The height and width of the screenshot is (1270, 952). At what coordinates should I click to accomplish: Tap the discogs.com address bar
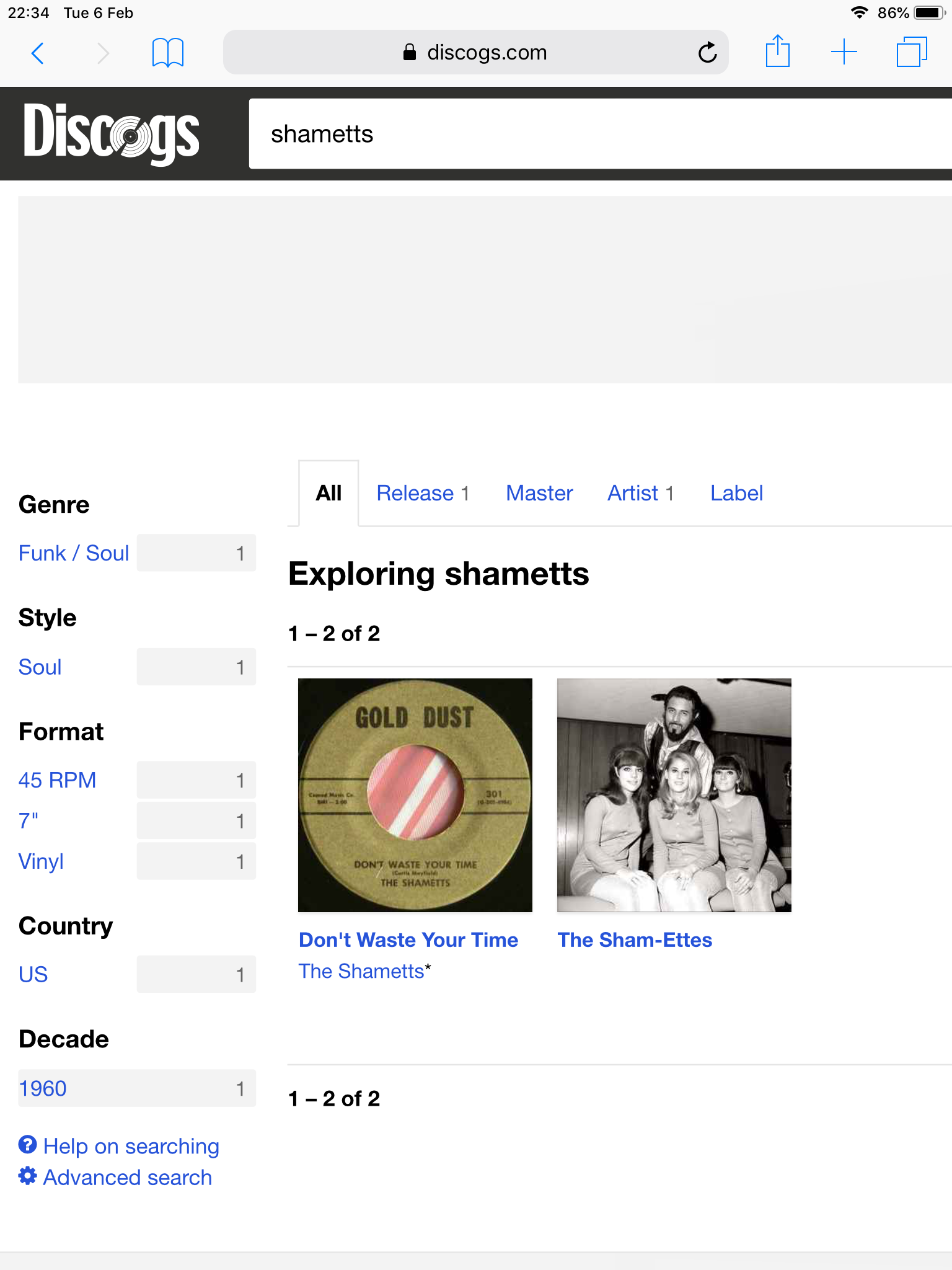(x=475, y=52)
